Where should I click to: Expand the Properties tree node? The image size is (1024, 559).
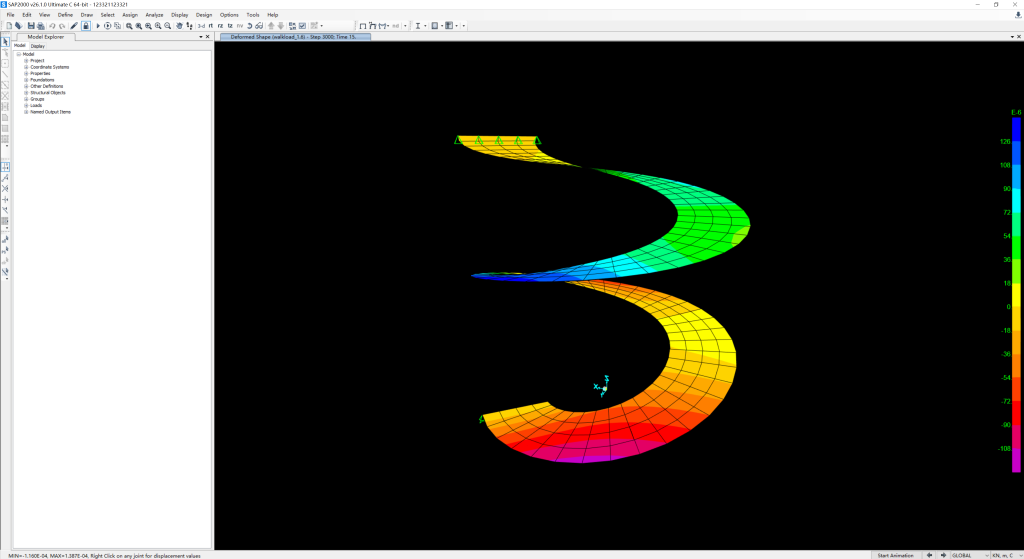point(26,73)
